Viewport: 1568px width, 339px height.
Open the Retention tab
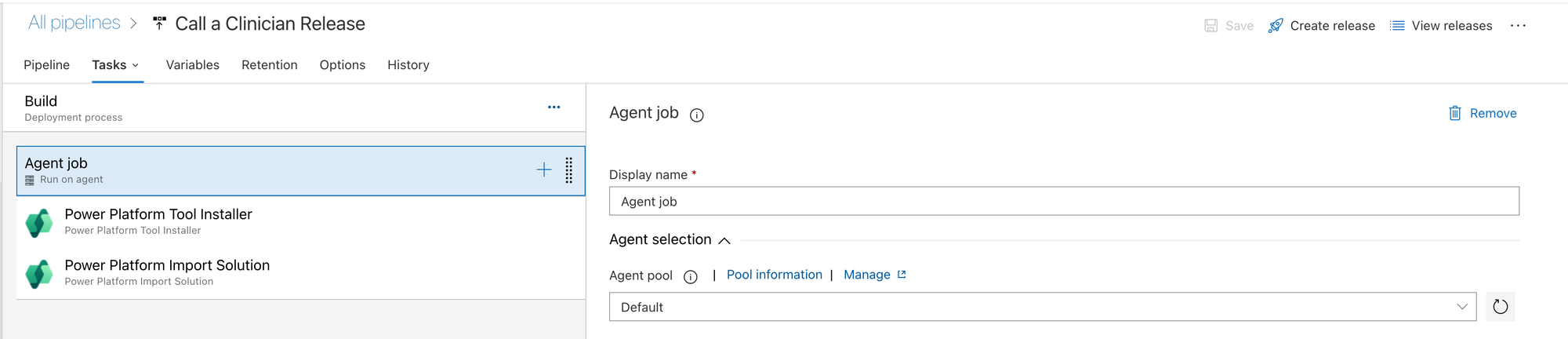[269, 65]
